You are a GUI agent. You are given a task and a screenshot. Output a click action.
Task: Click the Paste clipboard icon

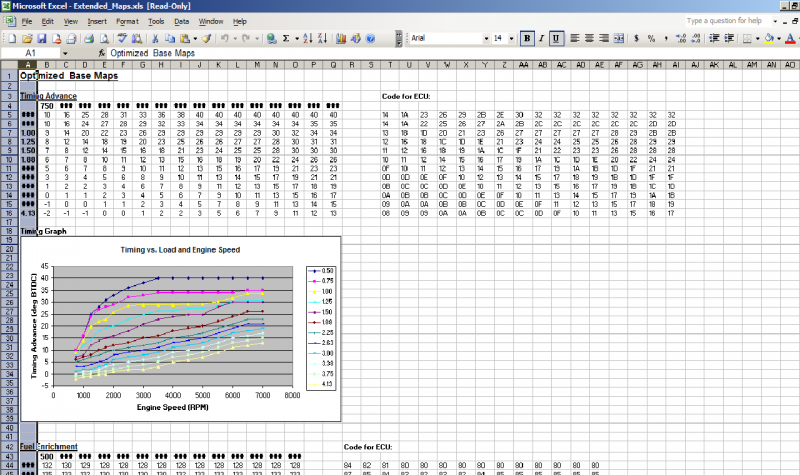point(185,38)
